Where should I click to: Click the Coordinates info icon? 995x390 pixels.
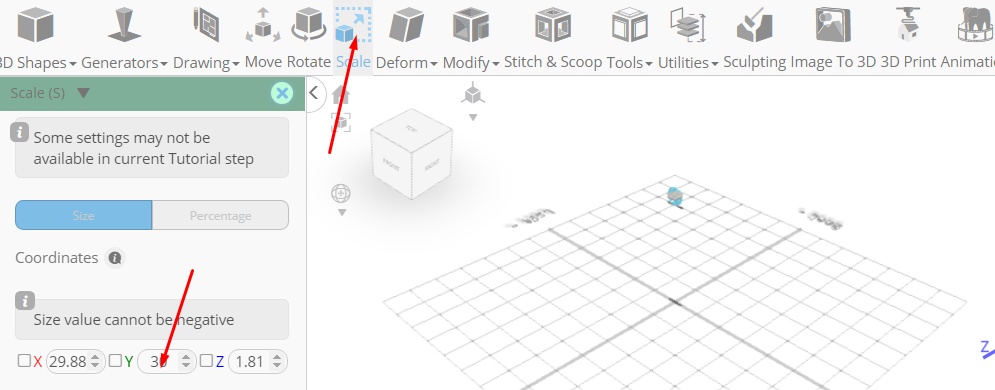coord(115,258)
